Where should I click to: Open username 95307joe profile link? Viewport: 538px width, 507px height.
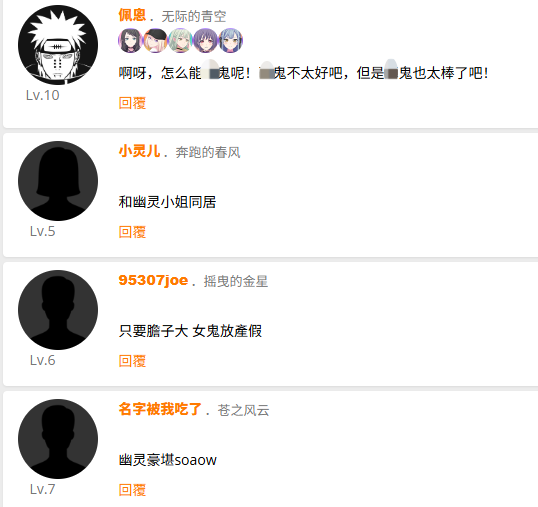pyautogui.click(x=153, y=280)
